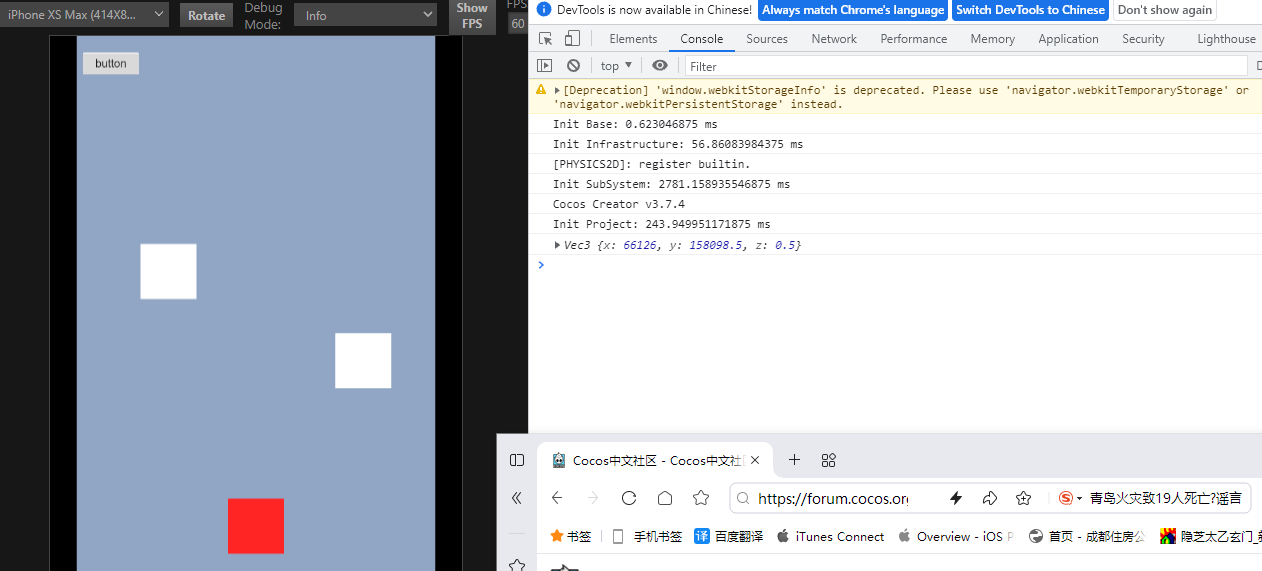Click the lightning speed mode icon
The width and height of the screenshot is (1262, 571).
956,498
